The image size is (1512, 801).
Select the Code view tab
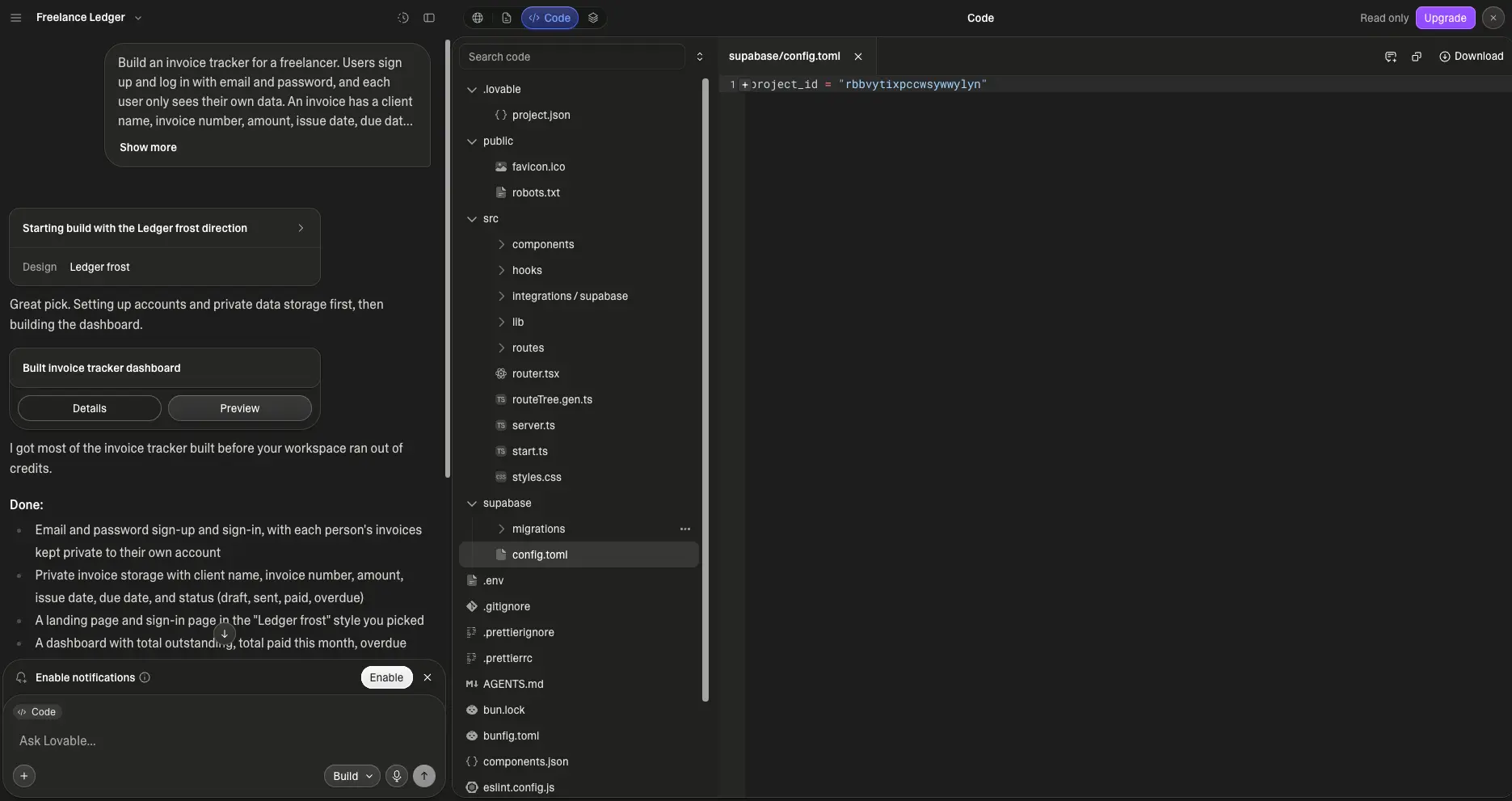(550, 18)
